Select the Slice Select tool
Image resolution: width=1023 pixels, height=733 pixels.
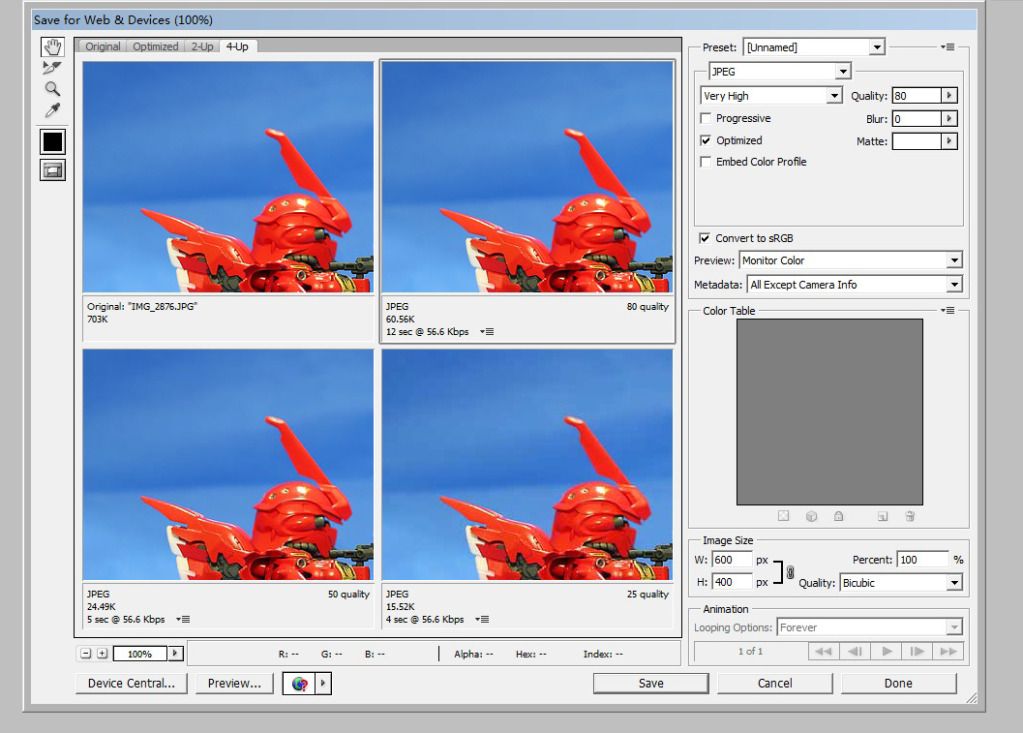click(x=52, y=67)
